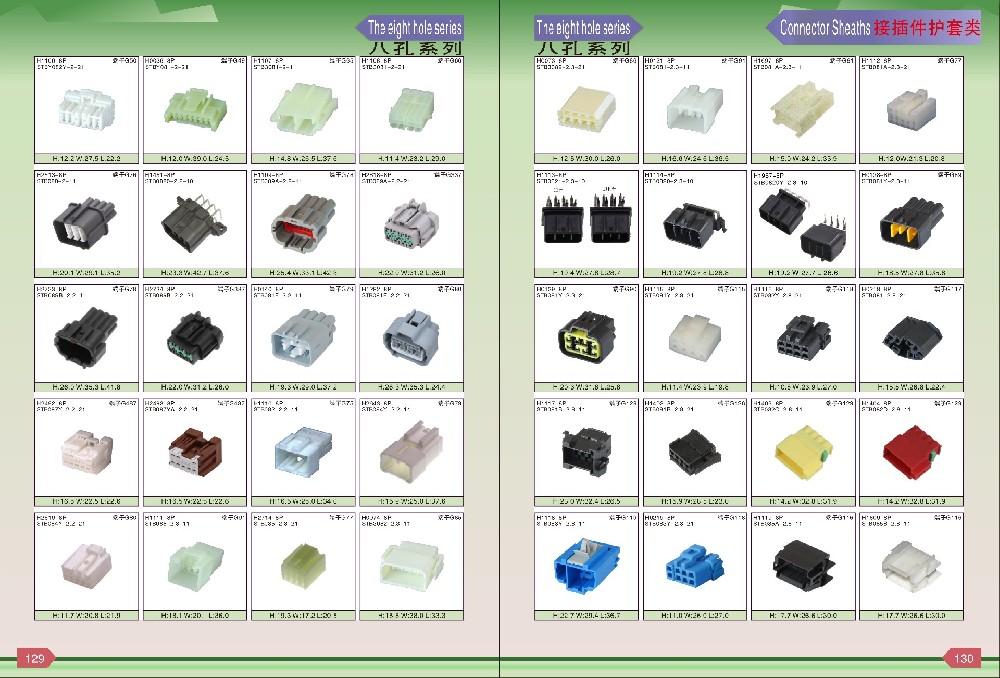Screen dimensions: 1000x678
Task: Click the brown connector photo
Action: [x=195, y=451]
